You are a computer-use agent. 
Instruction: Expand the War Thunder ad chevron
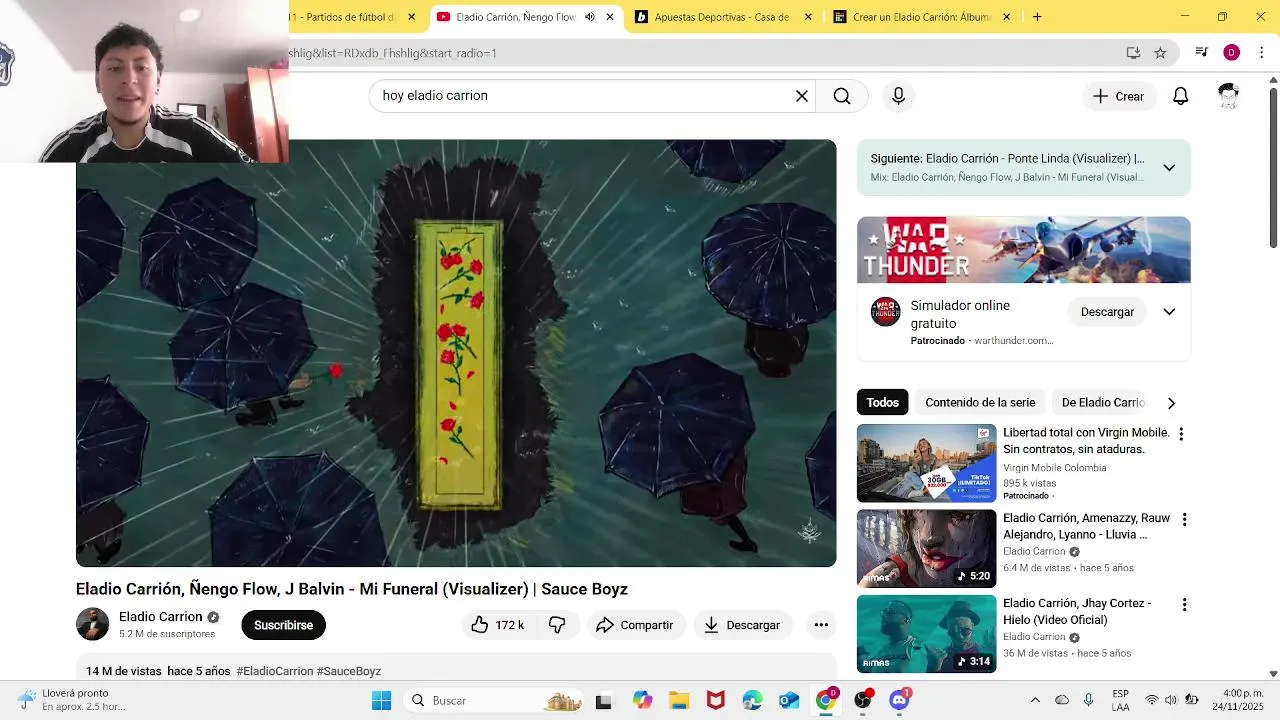1169,312
